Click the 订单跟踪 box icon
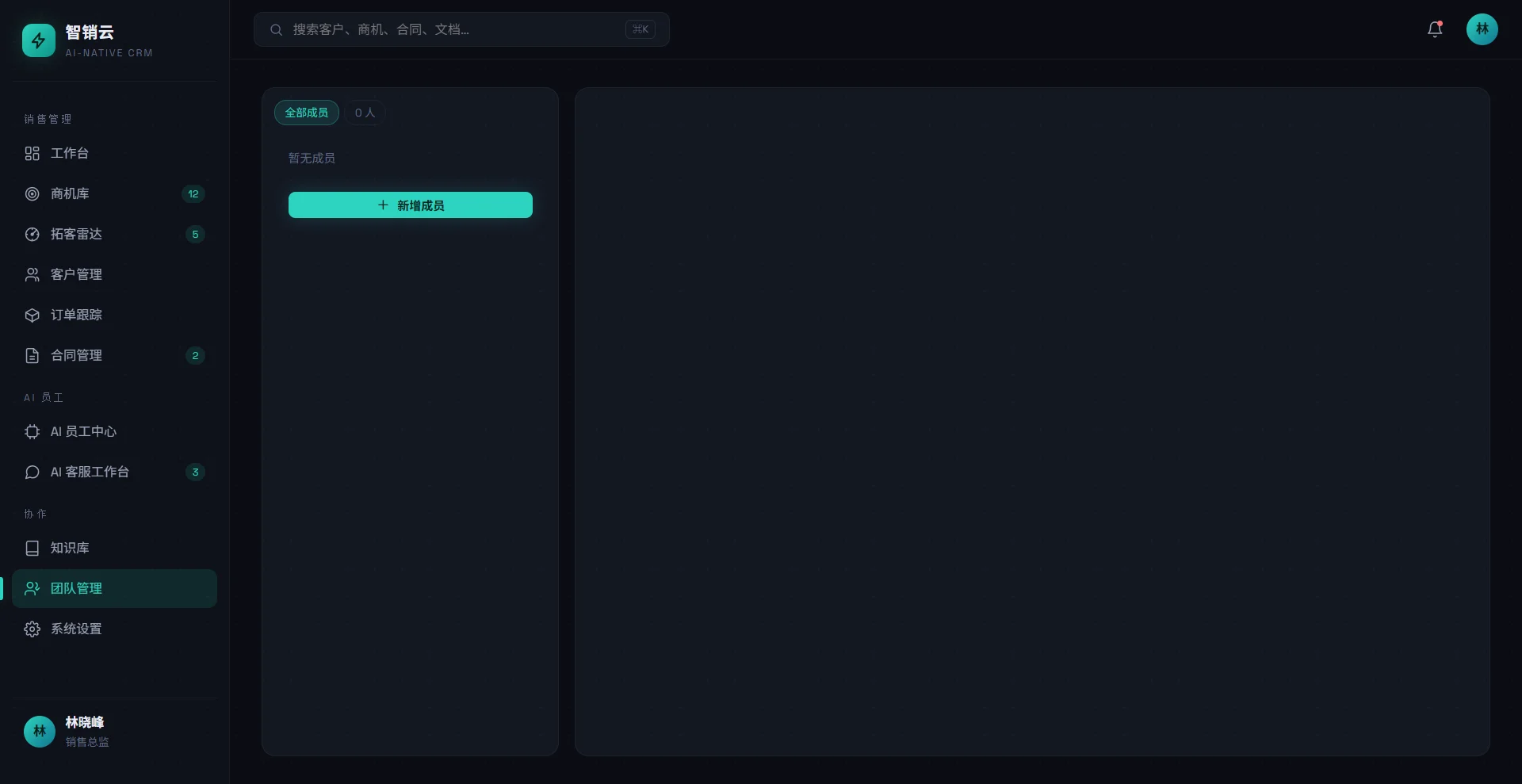Screen dimensions: 1522x784 pyautogui.click(x=32, y=315)
